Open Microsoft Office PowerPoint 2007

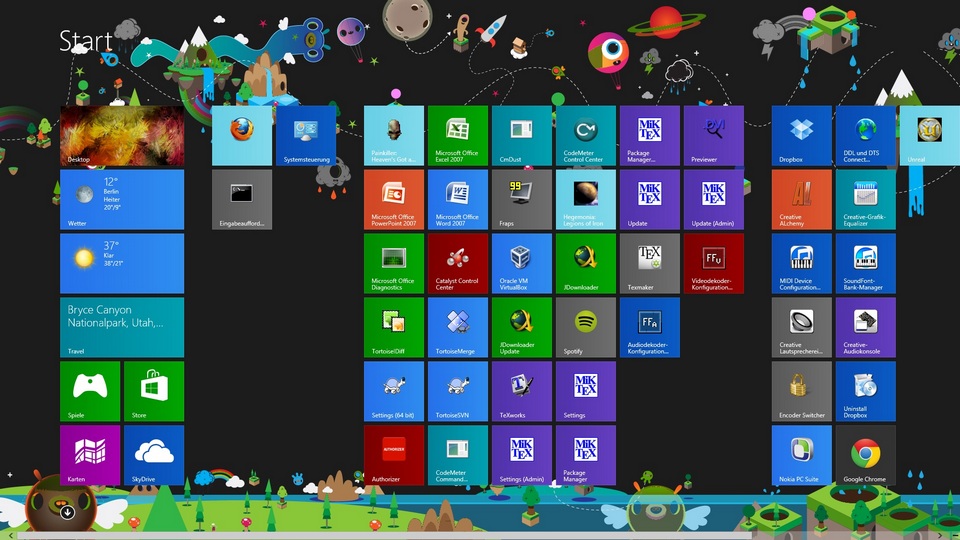pyautogui.click(x=394, y=200)
